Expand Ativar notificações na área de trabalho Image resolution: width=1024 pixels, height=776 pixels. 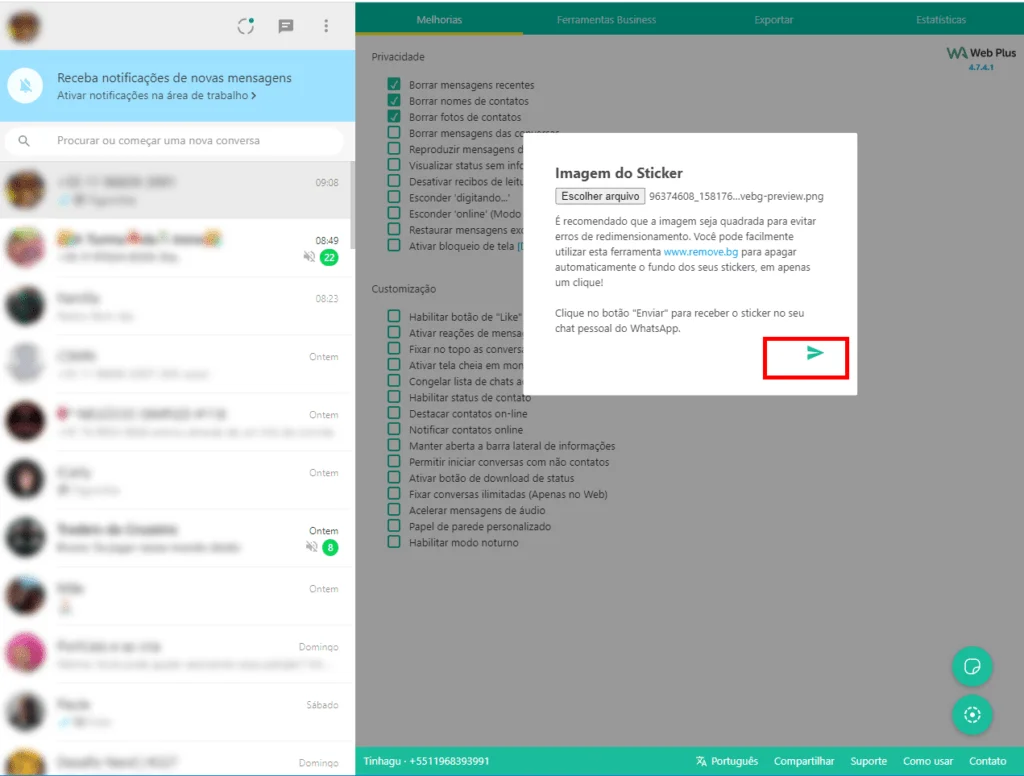156,95
